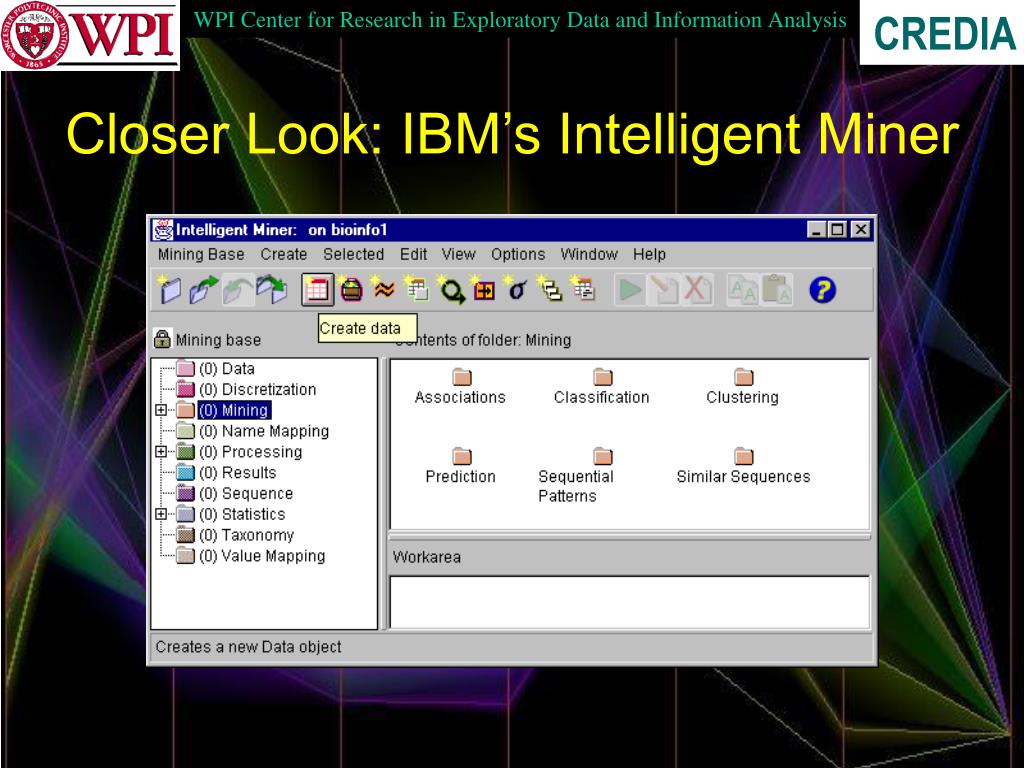
Task: Click the blue folder icon beside Results
Action: coord(185,472)
